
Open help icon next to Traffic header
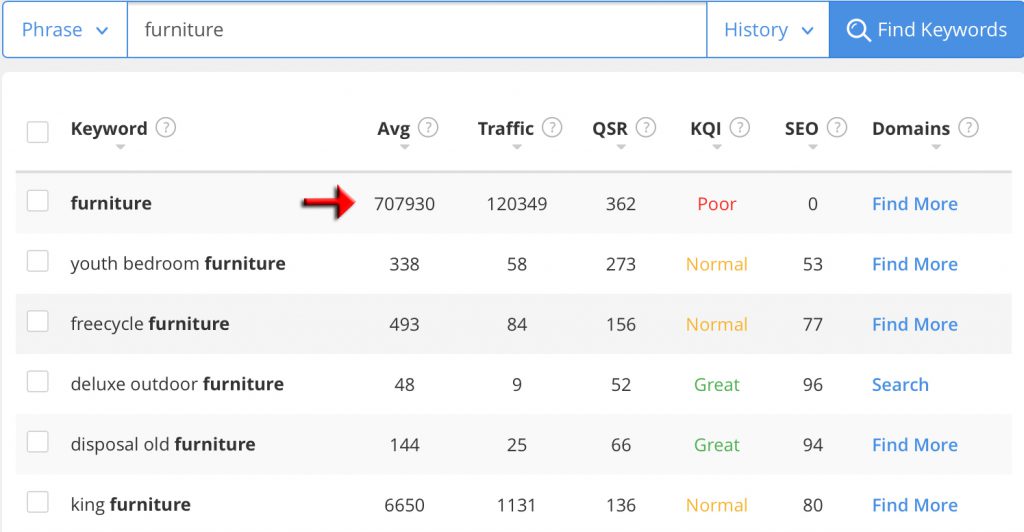pyautogui.click(x=552, y=127)
